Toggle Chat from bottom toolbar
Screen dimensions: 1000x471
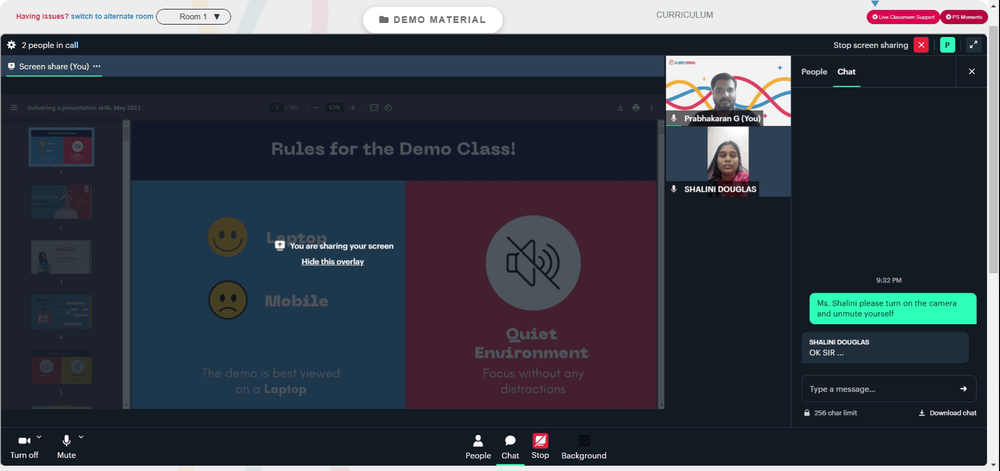(x=510, y=447)
